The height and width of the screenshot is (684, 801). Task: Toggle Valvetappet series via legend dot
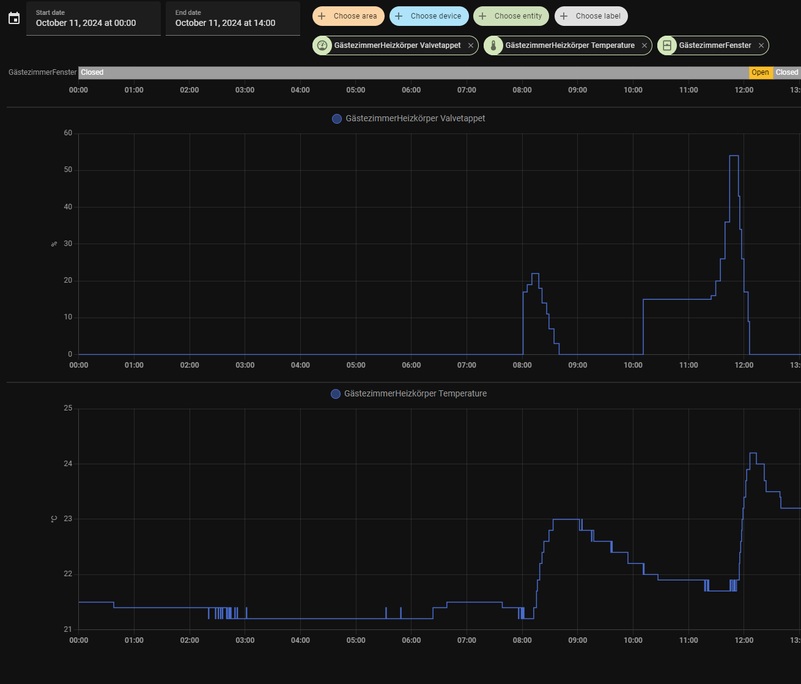coord(337,118)
